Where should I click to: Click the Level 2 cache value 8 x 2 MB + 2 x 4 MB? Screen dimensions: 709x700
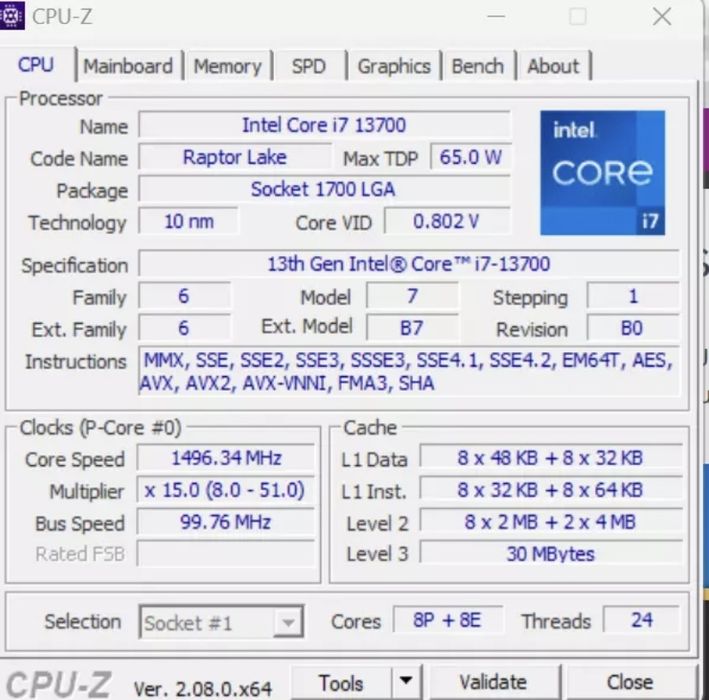[x=551, y=522]
